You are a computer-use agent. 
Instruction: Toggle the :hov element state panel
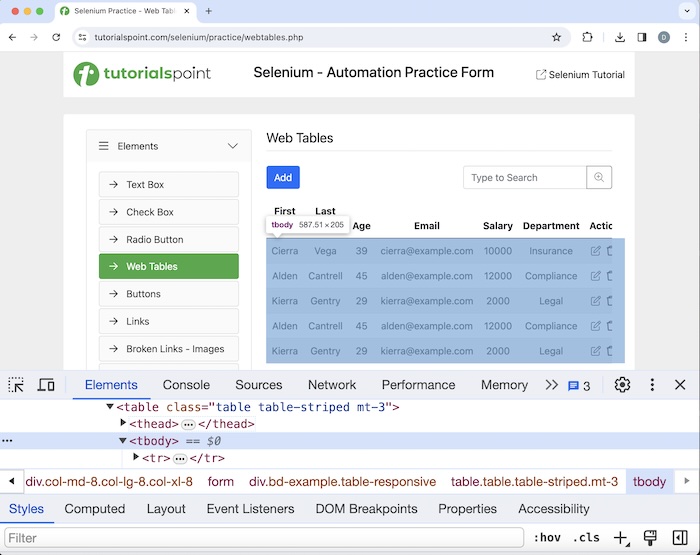coord(546,538)
